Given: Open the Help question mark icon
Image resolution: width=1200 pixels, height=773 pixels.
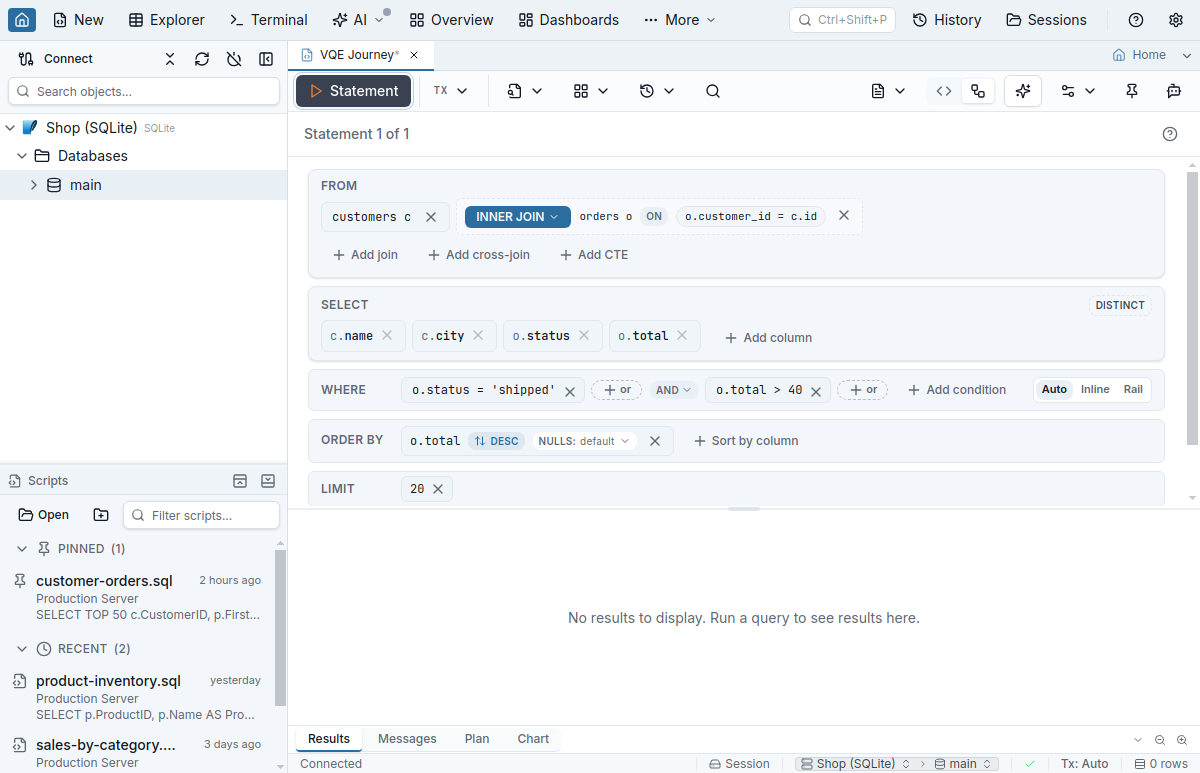Looking at the screenshot, I should tap(1136, 20).
